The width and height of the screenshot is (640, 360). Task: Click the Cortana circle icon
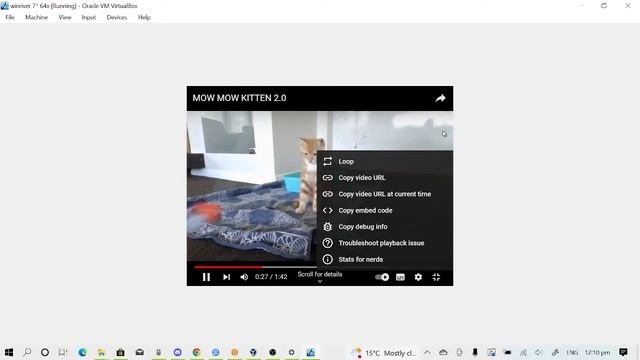(x=45, y=352)
